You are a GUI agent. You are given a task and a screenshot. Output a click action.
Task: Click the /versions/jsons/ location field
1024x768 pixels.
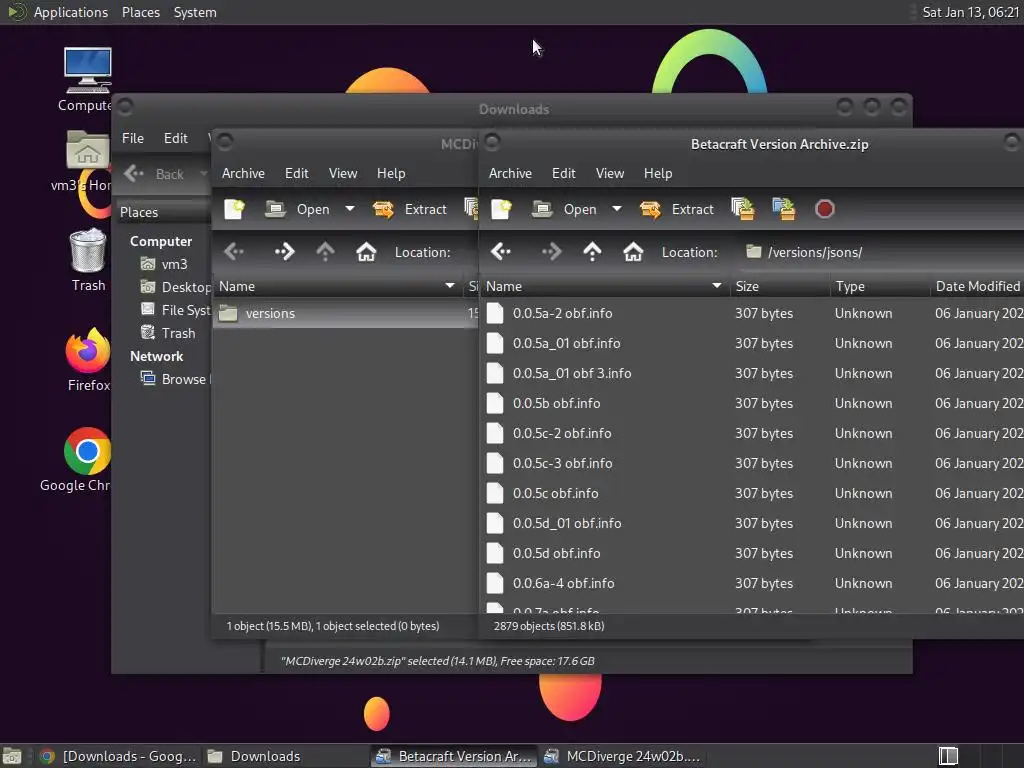[x=882, y=252]
